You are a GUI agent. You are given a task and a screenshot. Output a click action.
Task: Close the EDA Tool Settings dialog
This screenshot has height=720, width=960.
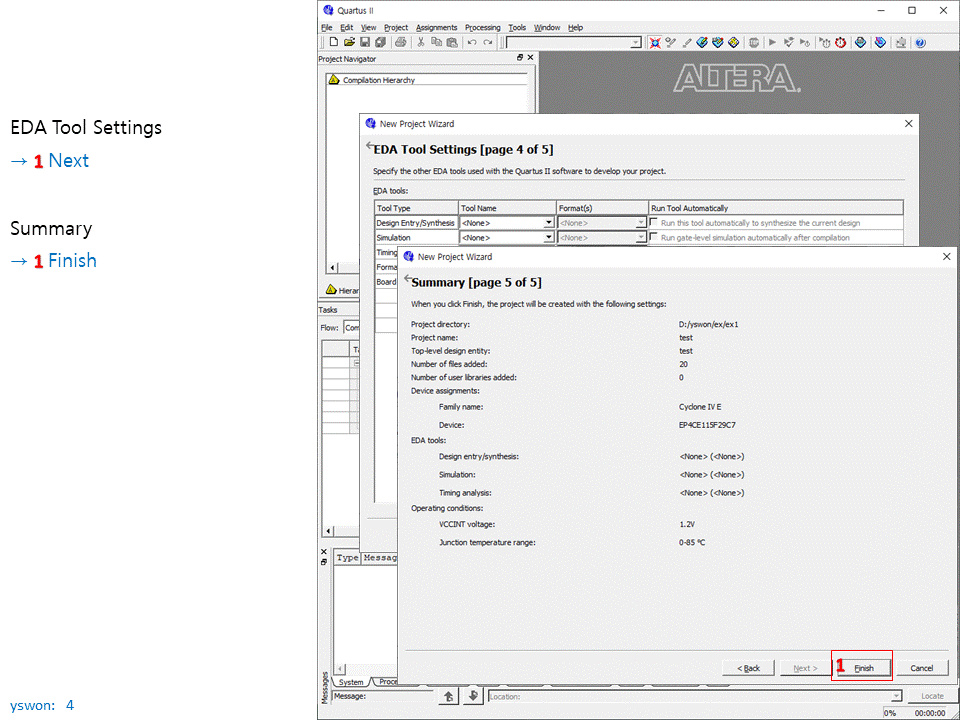pyautogui.click(x=908, y=124)
